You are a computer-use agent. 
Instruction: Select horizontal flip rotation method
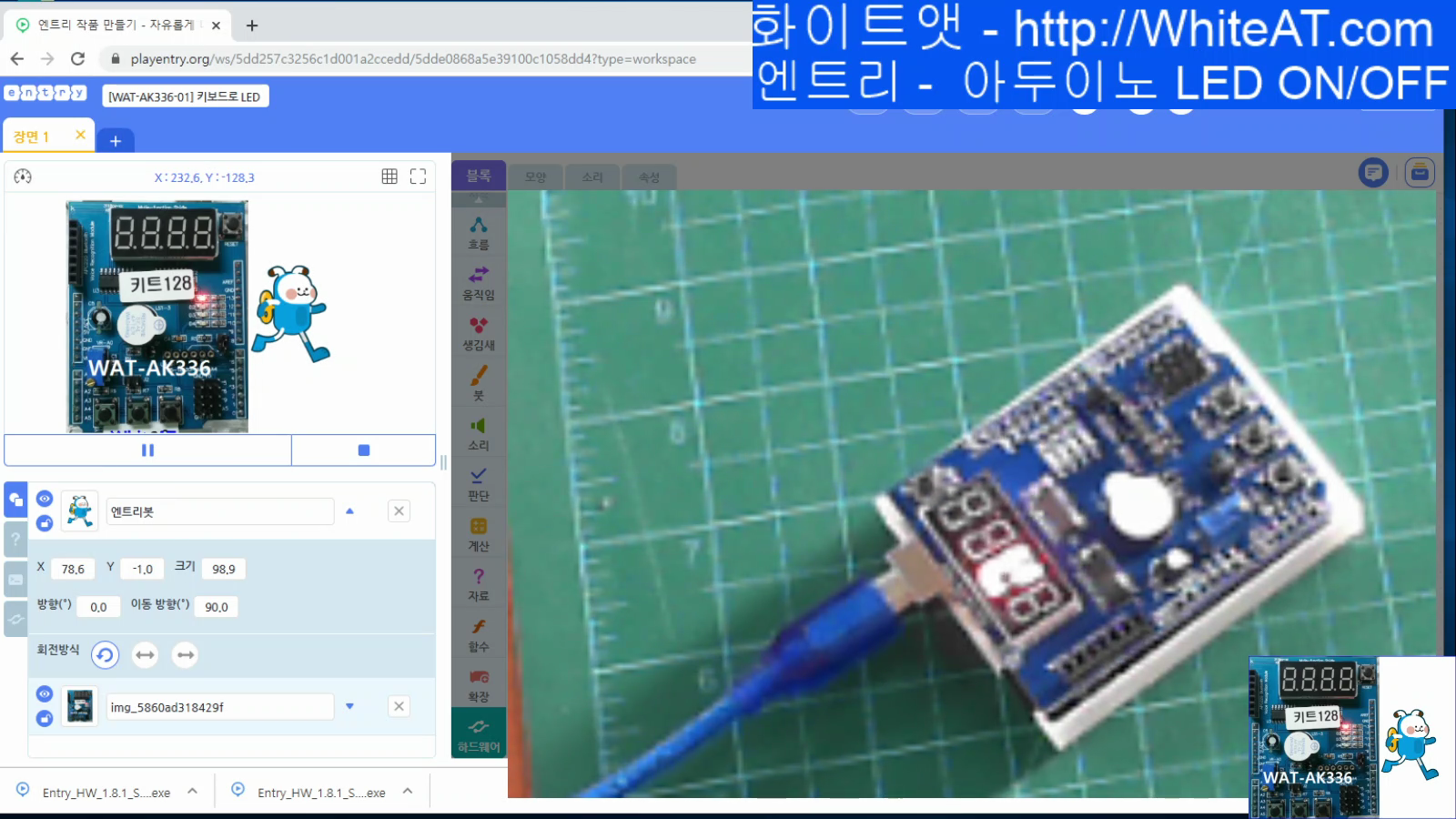[x=146, y=654]
